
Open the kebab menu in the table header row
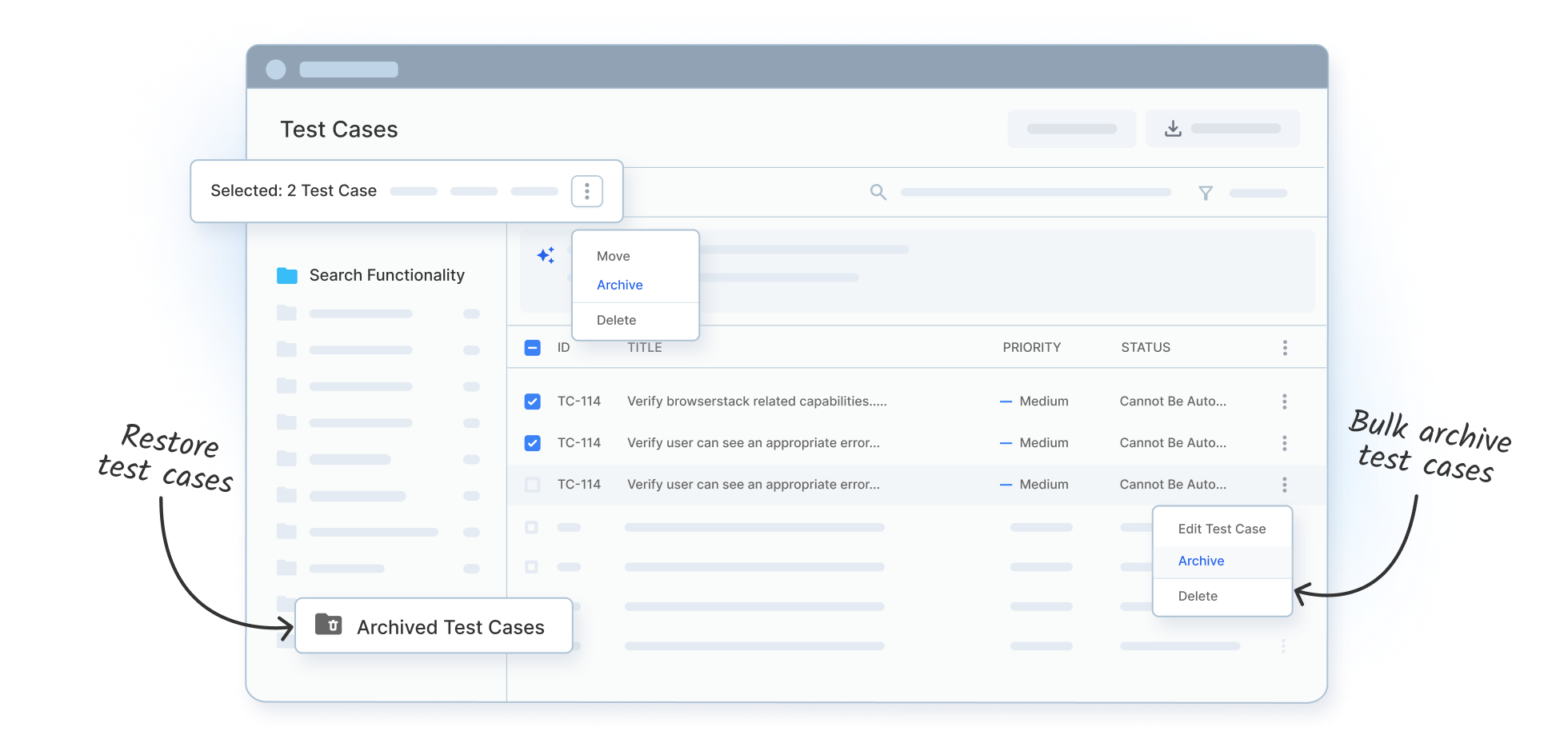point(1285,347)
